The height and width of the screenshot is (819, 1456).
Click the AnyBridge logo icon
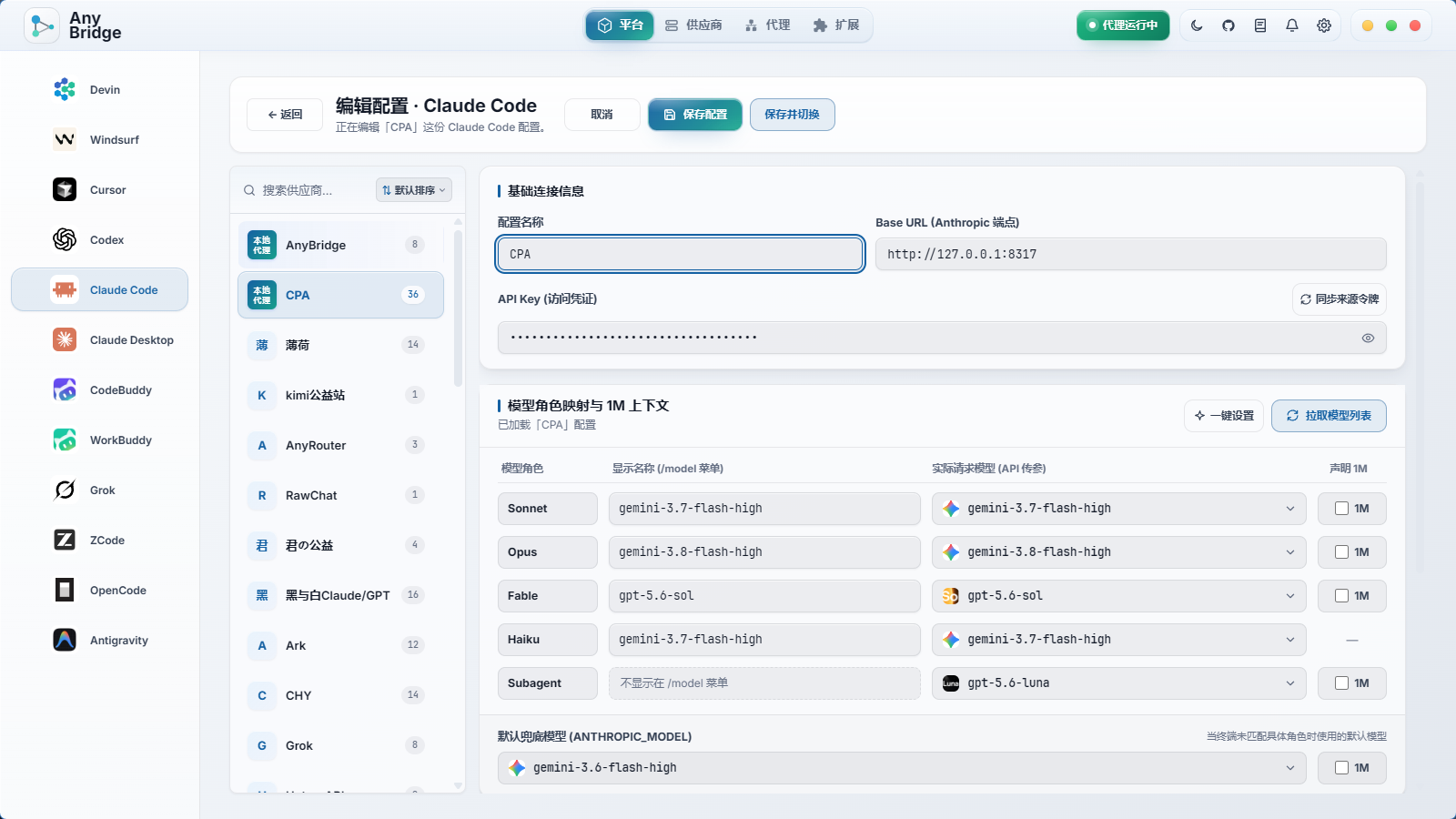point(42,25)
